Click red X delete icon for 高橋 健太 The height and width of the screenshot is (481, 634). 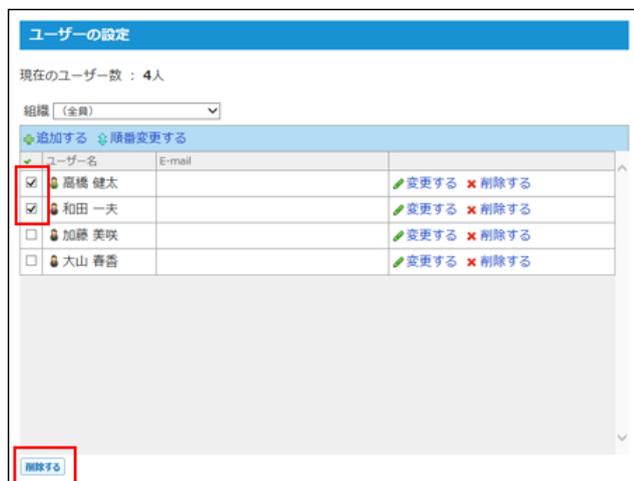point(471,184)
